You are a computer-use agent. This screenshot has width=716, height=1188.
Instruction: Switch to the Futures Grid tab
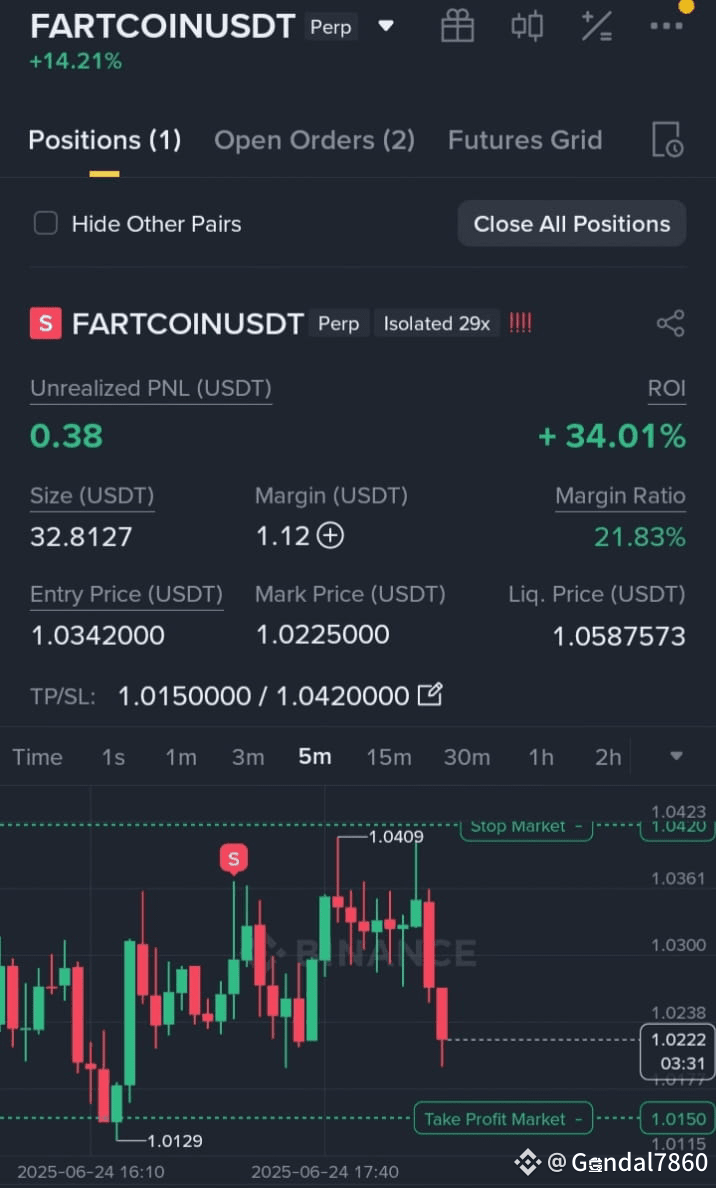[x=525, y=140]
